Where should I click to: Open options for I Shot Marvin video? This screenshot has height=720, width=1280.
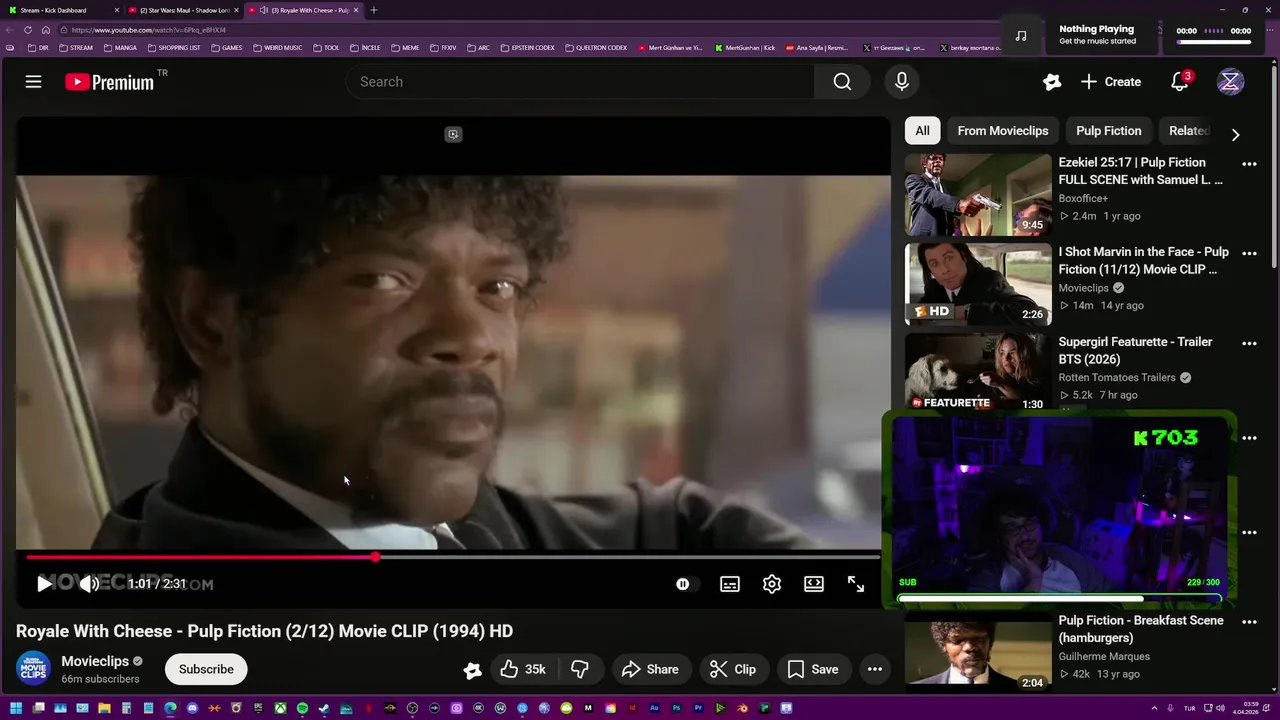coord(1249,254)
